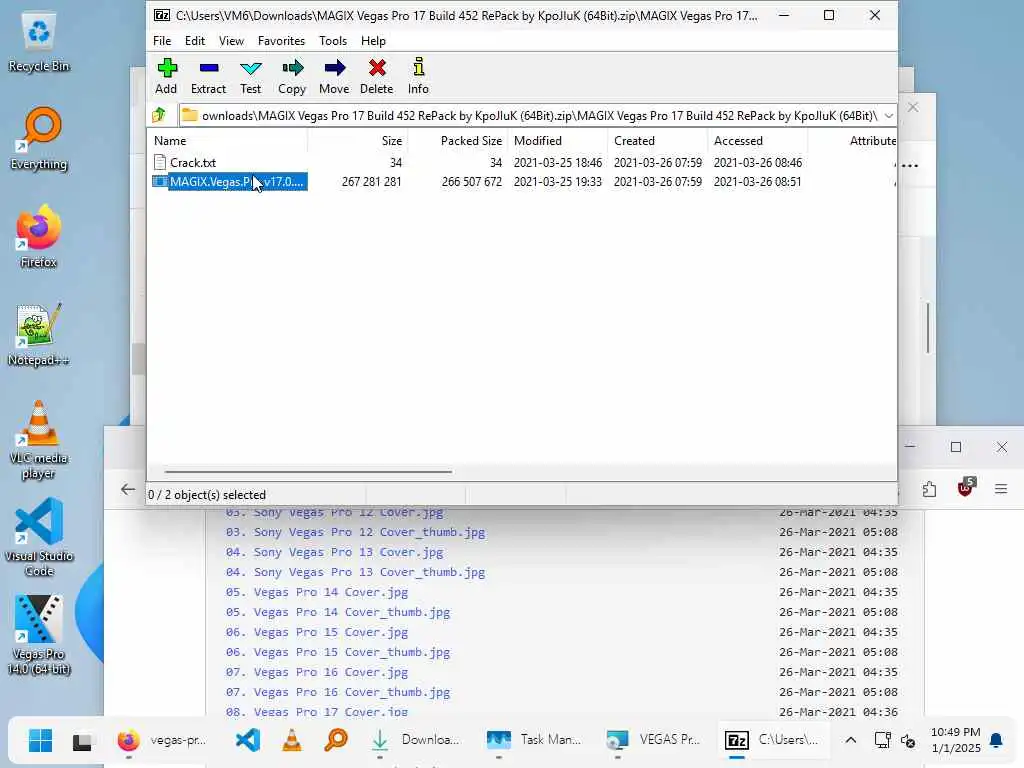Sort files by the Size column
The height and width of the screenshot is (768, 1024).
pyautogui.click(x=358, y=140)
